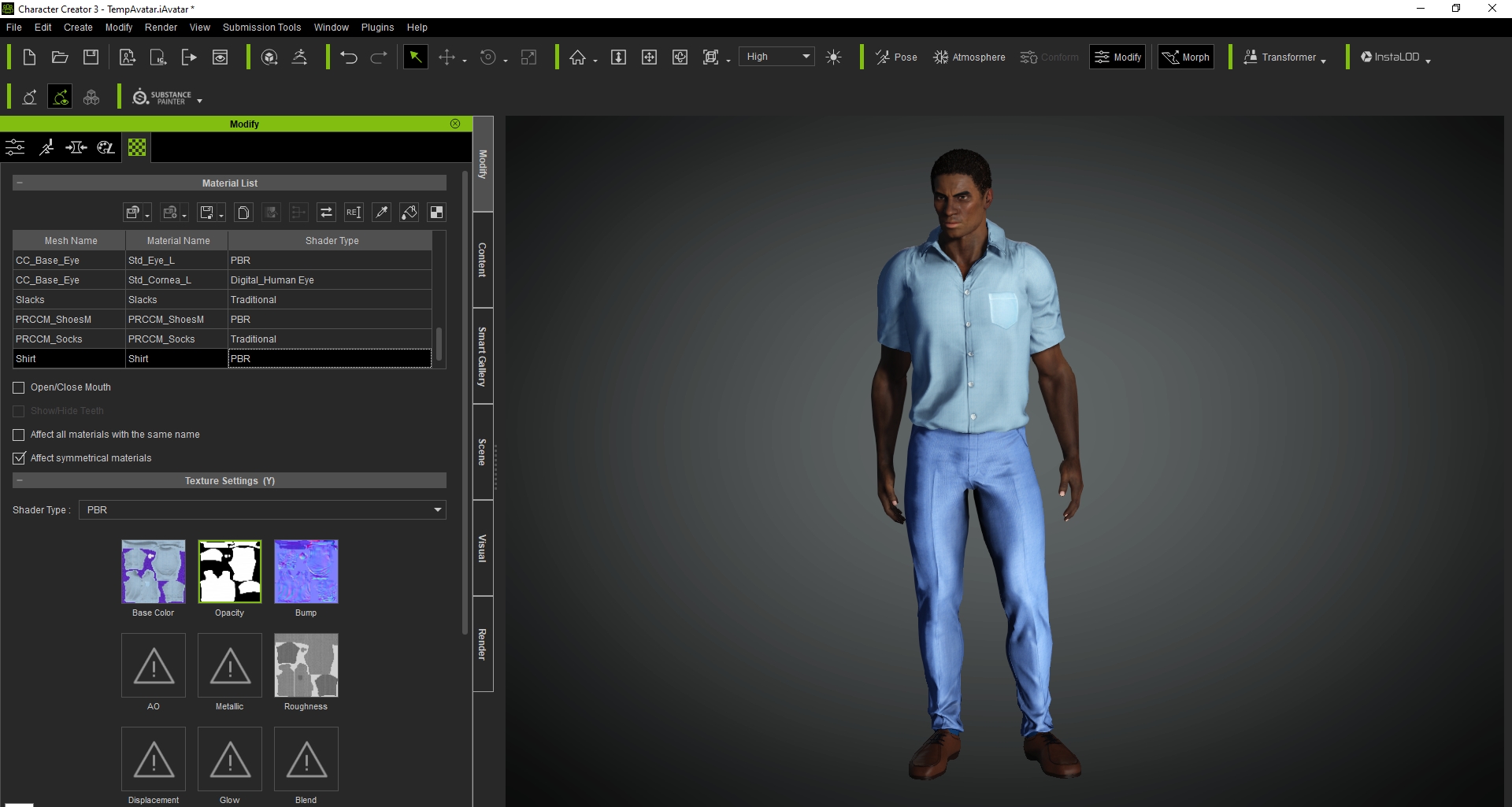Toggle the Pose mode button
Viewport: 1512px width, 807px height.
[897, 57]
